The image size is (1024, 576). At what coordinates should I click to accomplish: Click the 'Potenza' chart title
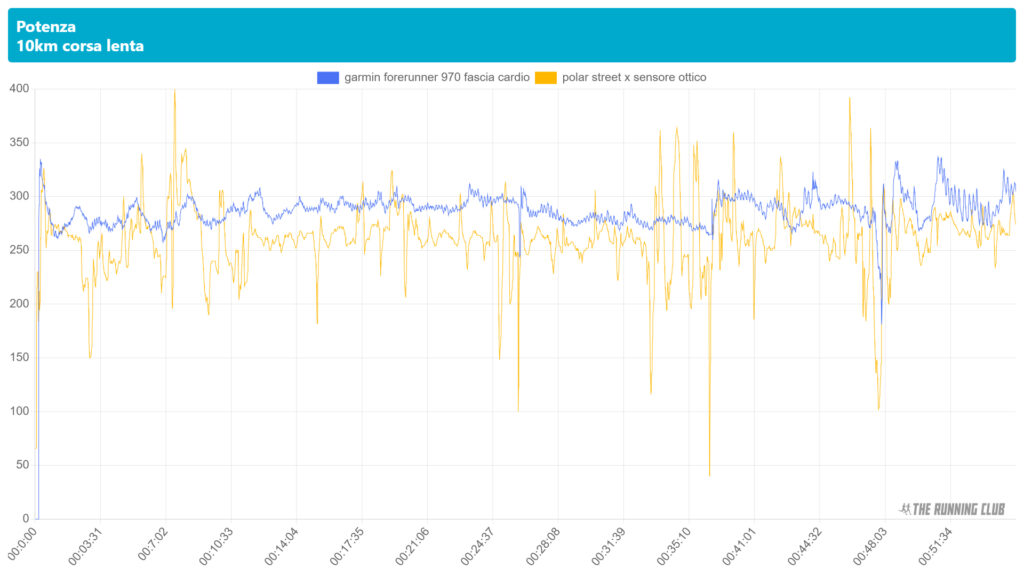[x=46, y=27]
